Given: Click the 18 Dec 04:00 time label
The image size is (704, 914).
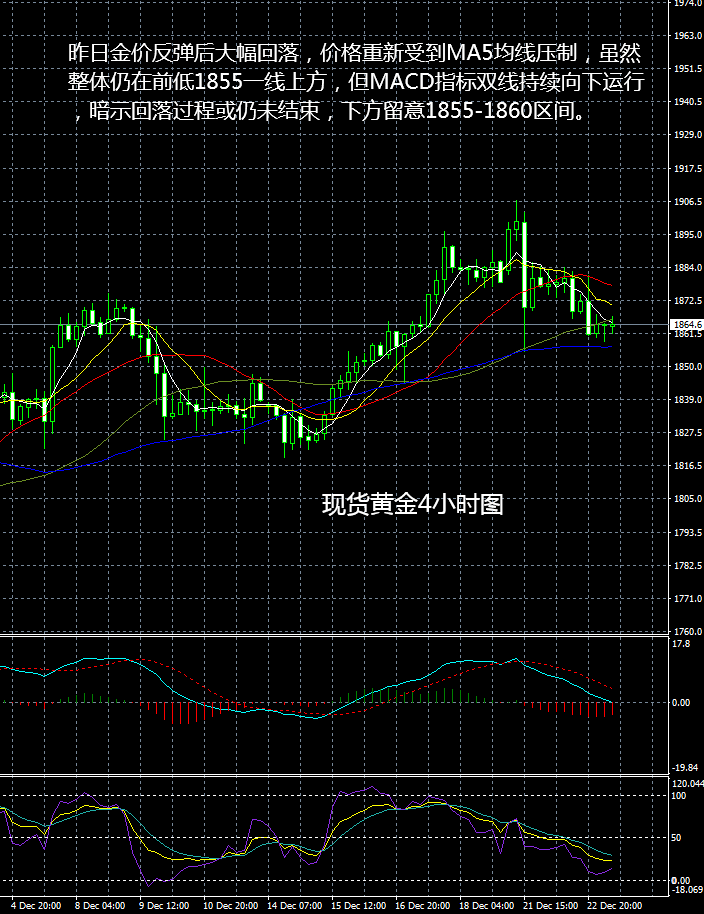Looking at the screenshot, I should 487,905.
